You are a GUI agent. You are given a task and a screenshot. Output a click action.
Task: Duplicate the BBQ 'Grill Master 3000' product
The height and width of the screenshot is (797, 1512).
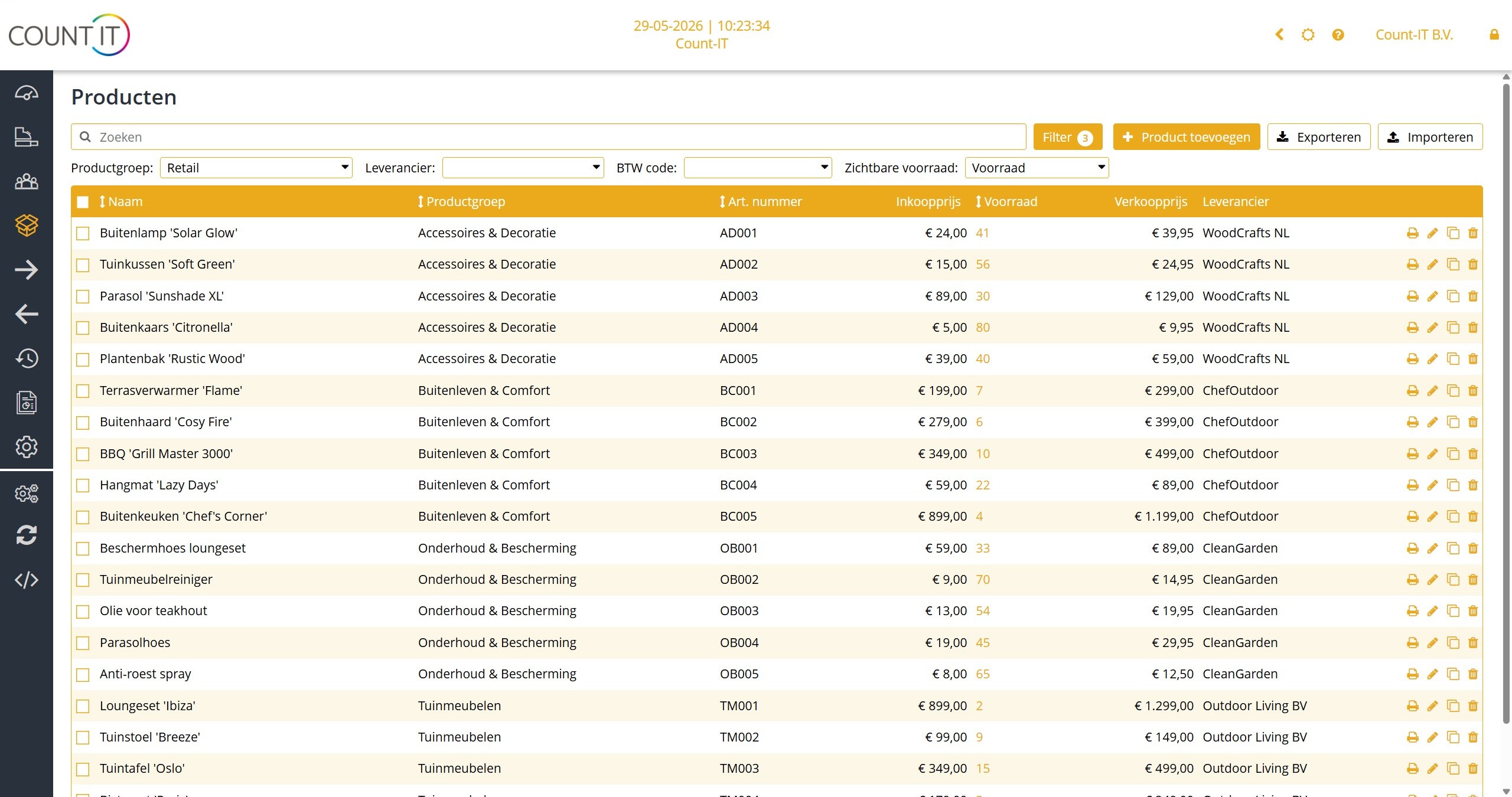tap(1453, 454)
